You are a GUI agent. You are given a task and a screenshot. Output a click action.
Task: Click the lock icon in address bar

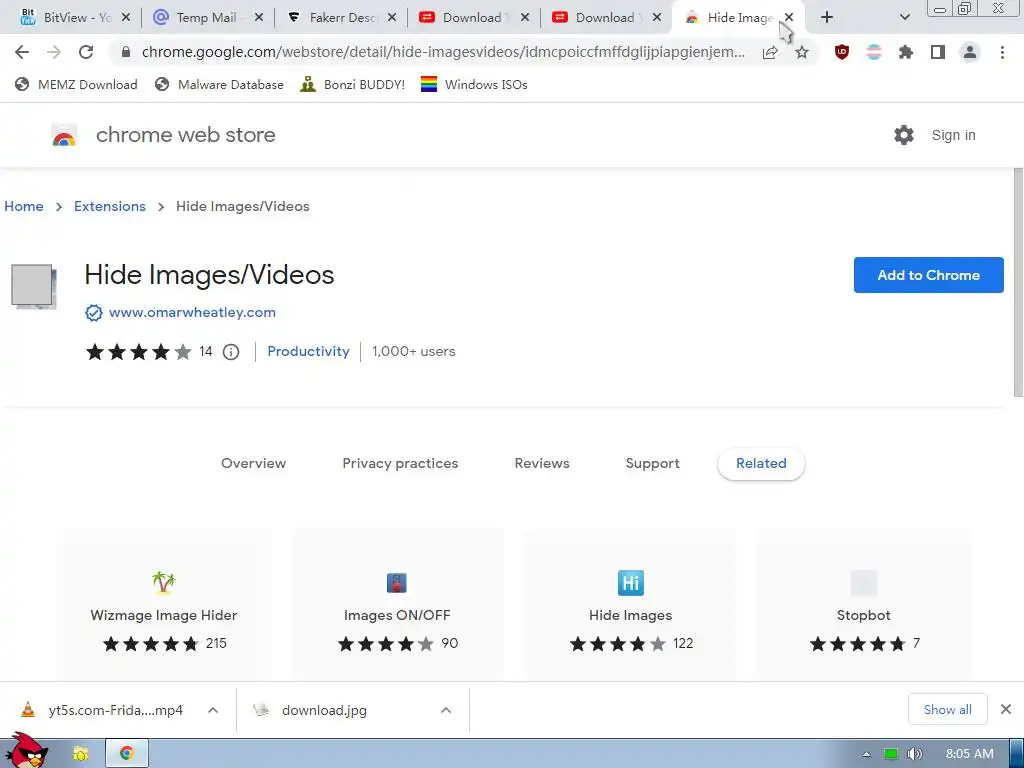click(126, 52)
